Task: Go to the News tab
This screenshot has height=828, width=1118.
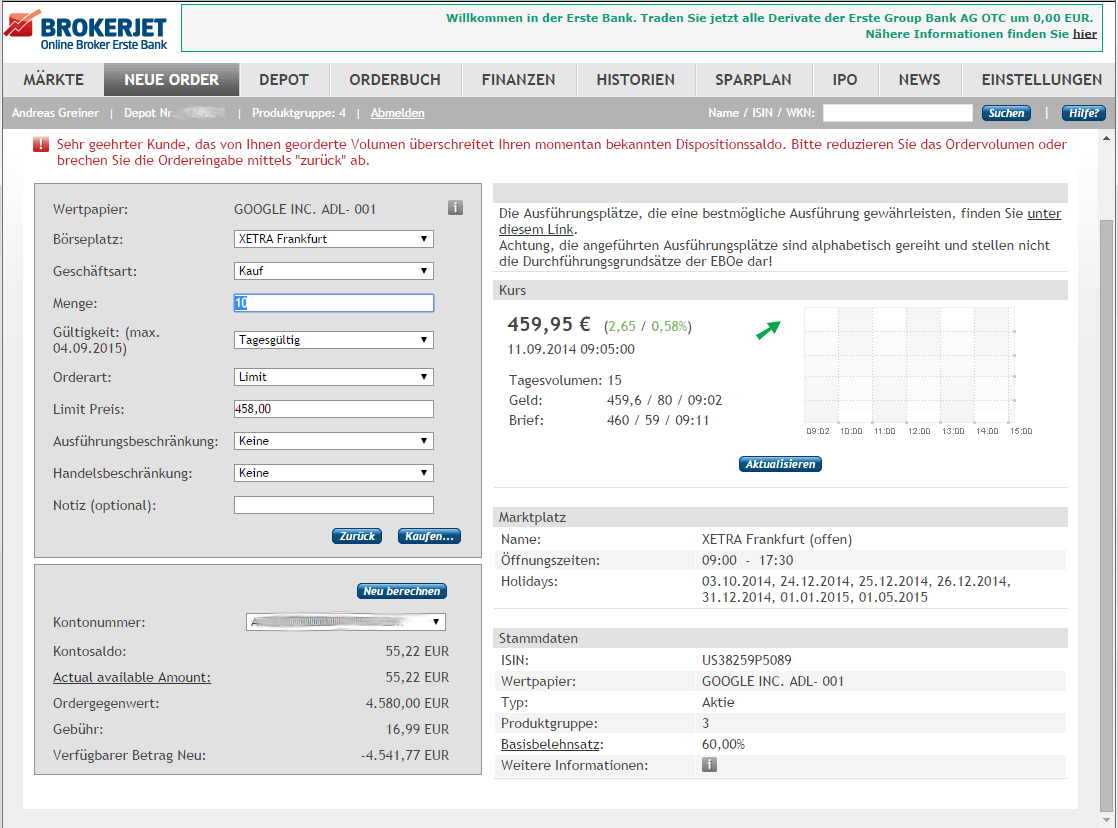Action: click(x=920, y=80)
